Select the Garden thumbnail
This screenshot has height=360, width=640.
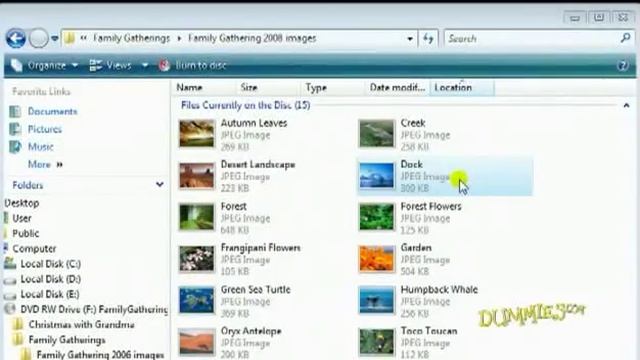pyautogui.click(x=376, y=259)
